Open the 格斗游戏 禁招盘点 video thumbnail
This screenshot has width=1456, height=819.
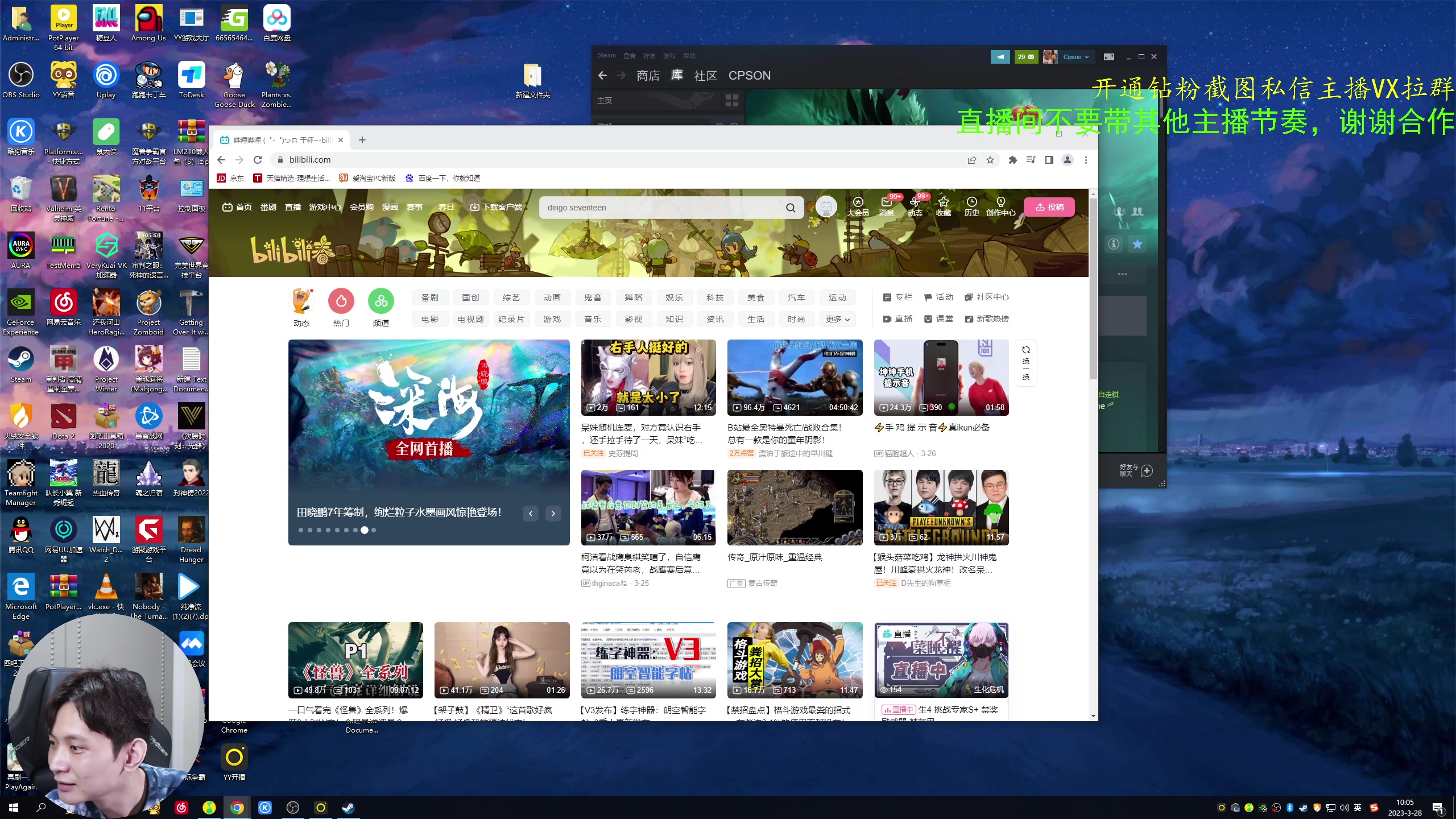pyautogui.click(x=795, y=660)
